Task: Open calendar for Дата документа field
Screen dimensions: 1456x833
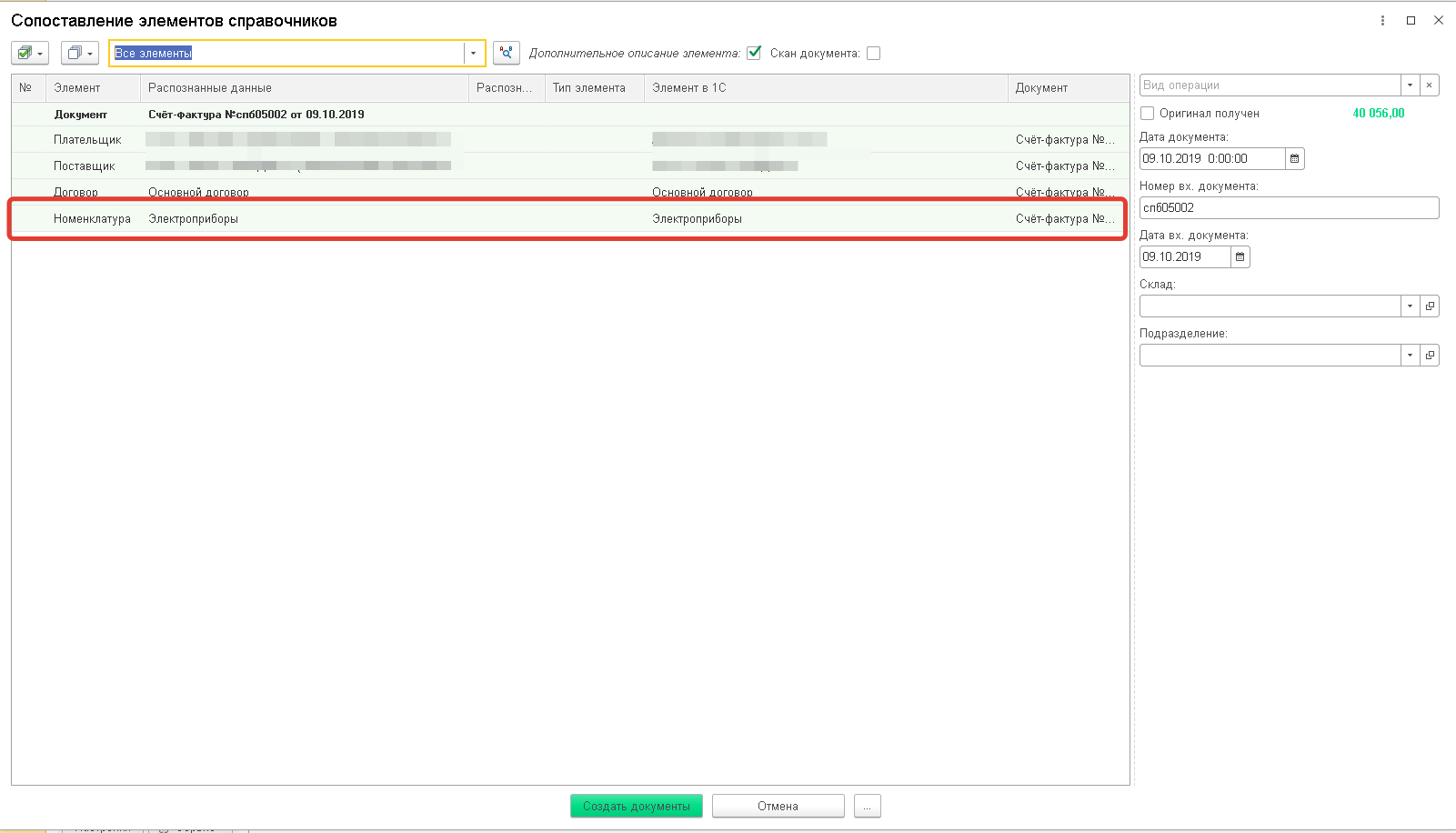Action: tap(1295, 158)
